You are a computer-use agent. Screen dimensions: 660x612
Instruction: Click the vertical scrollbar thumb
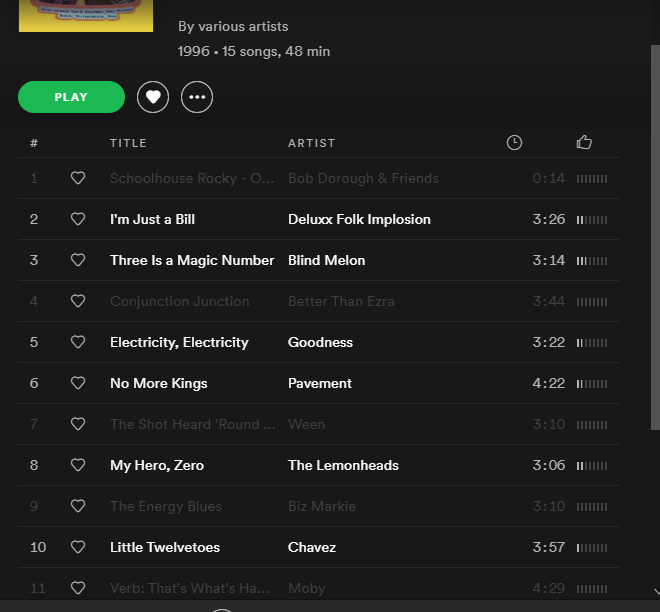[x=655, y=237]
